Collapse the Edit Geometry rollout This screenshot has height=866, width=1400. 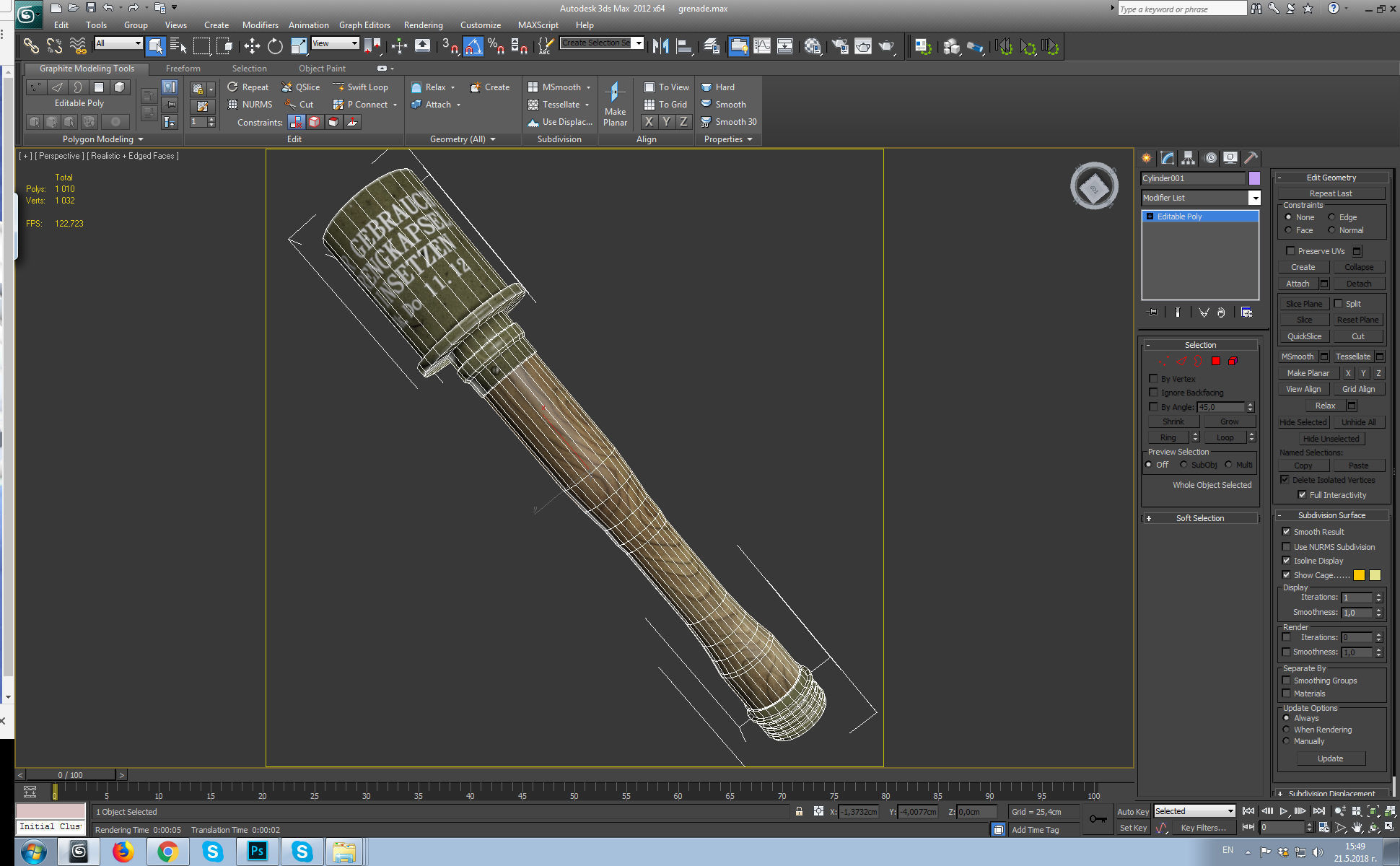[x=1331, y=178]
